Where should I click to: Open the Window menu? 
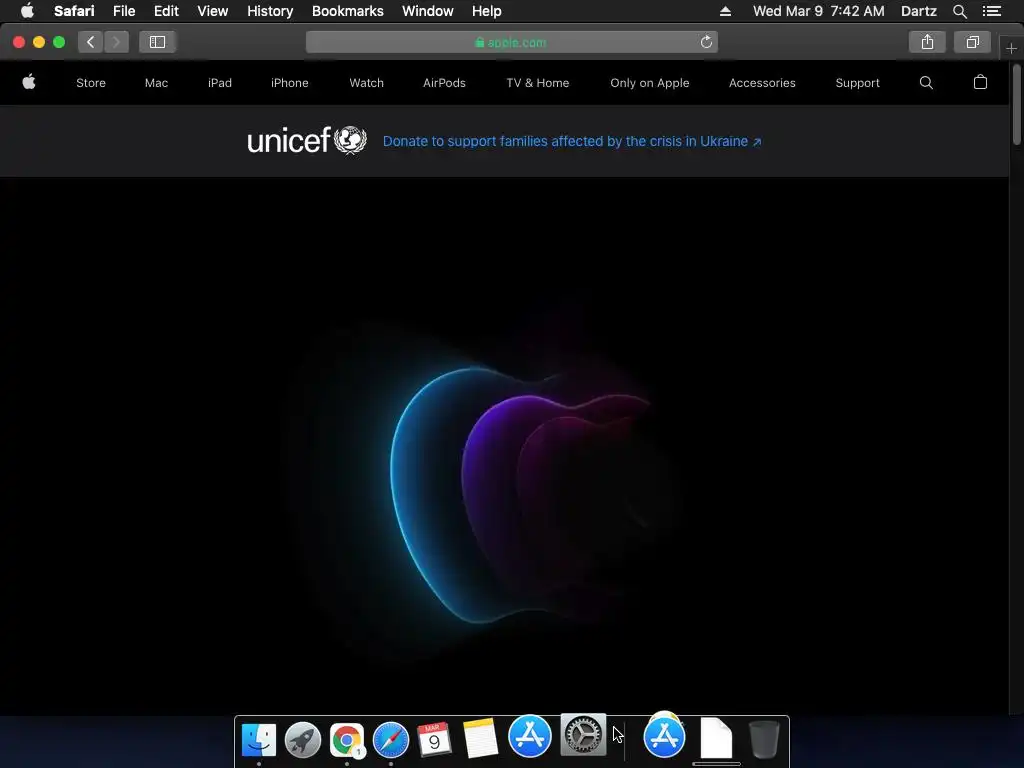click(x=428, y=11)
